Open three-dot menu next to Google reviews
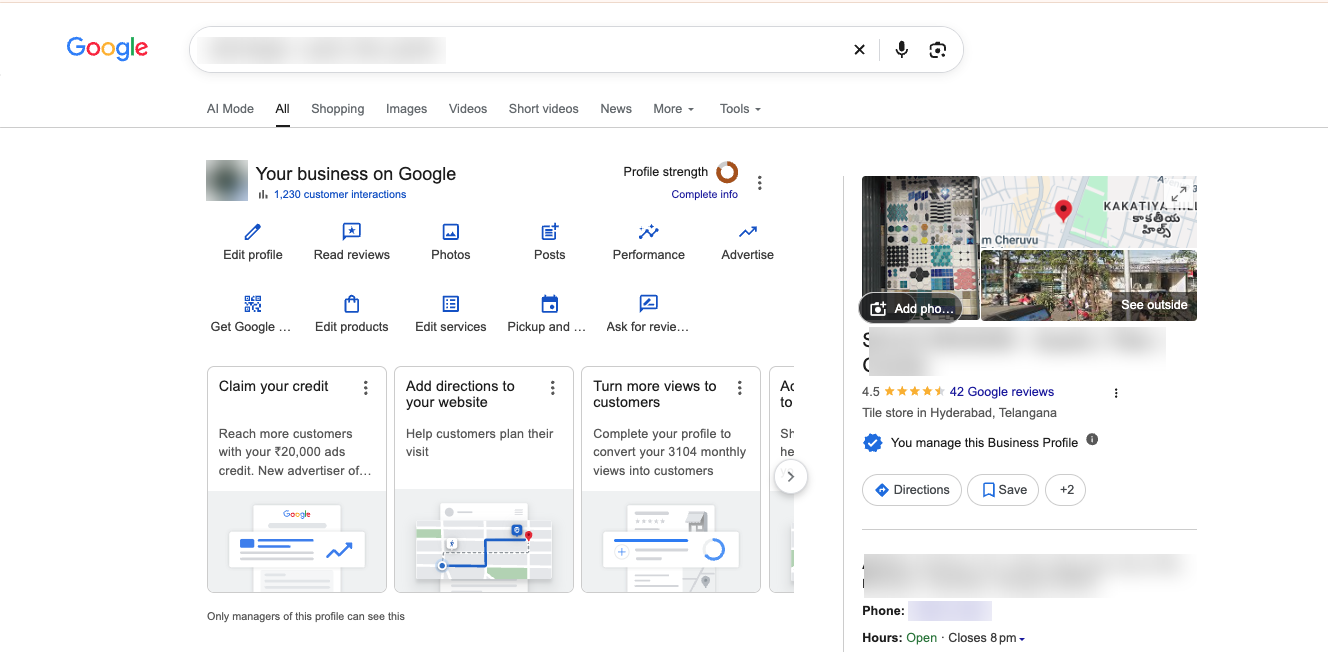Image resolution: width=1328 pixels, height=652 pixels. 1116,393
